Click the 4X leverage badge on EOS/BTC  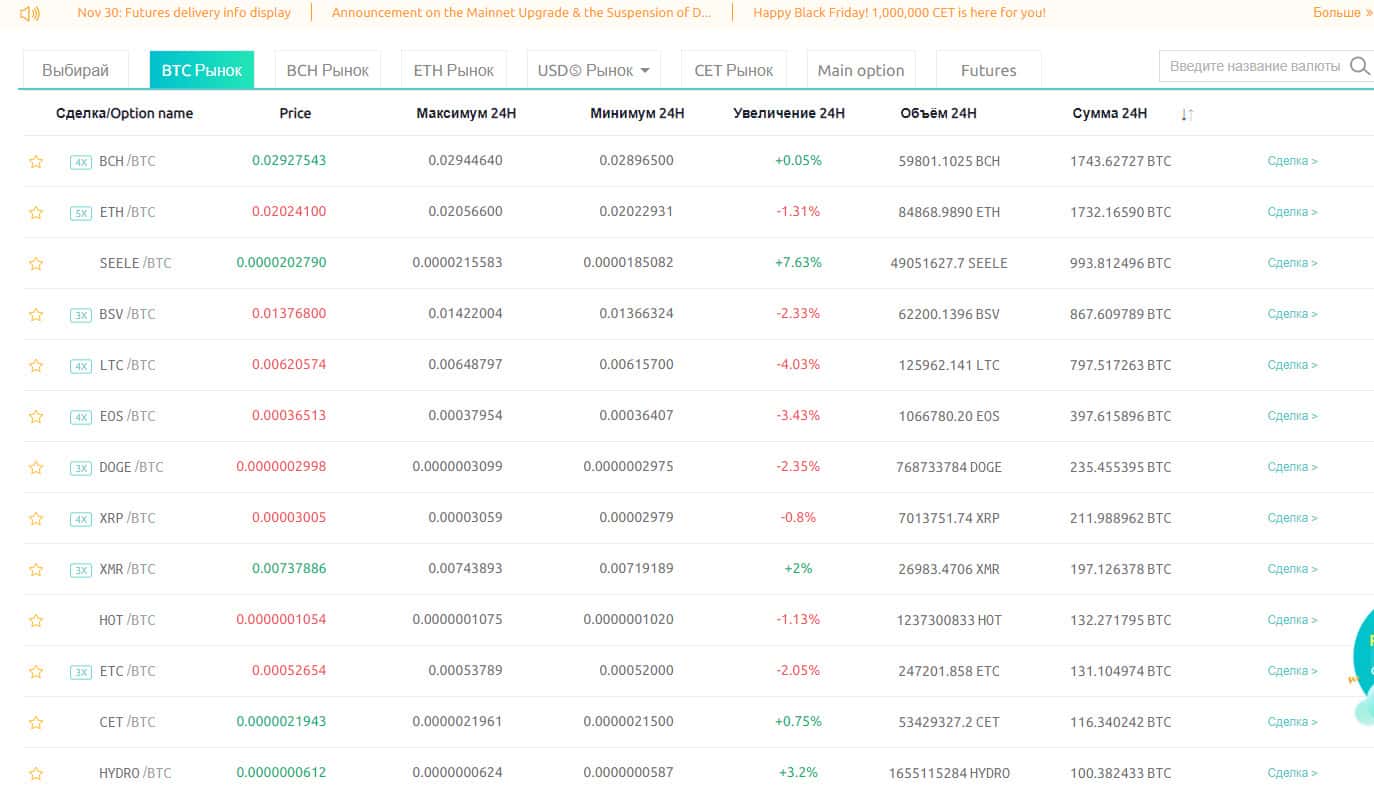81,417
